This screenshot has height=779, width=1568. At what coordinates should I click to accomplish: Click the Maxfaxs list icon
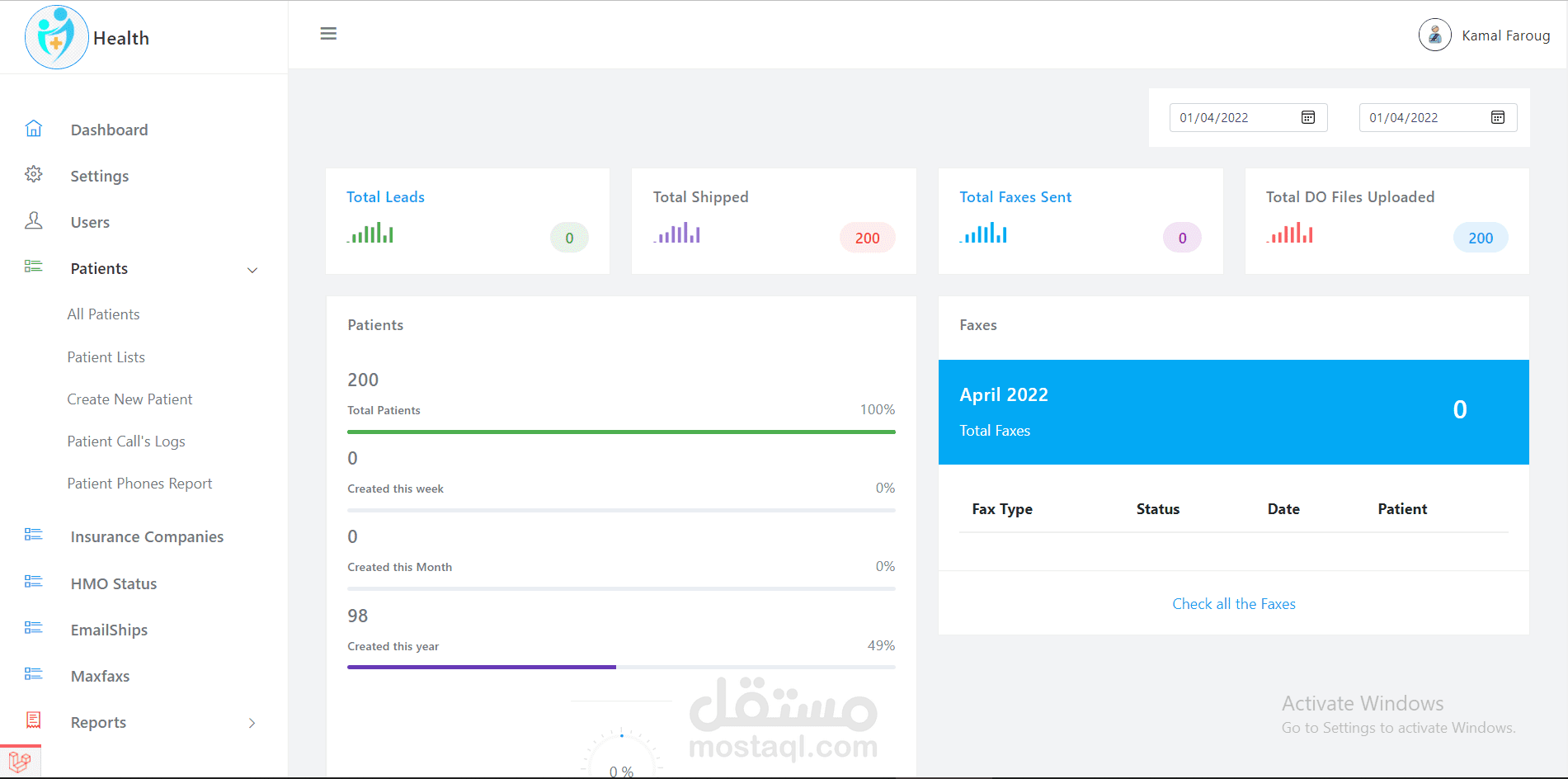(x=34, y=674)
